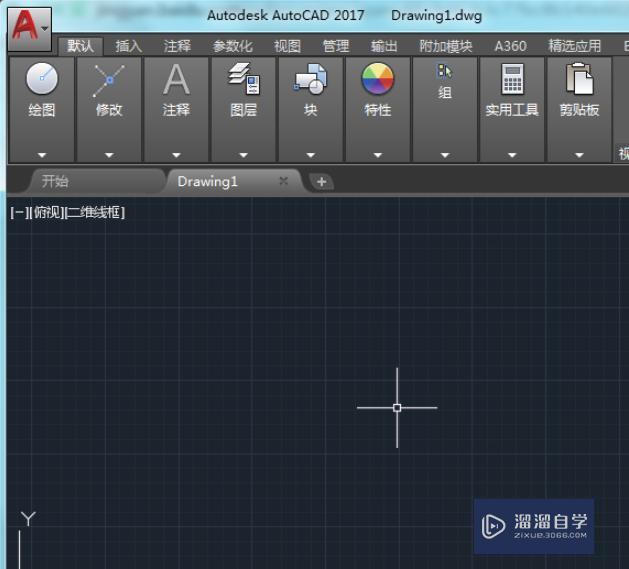Open the 特性 (Properties) color wheel icon
Viewport: 629px width, 569px height.
point(377,79)
